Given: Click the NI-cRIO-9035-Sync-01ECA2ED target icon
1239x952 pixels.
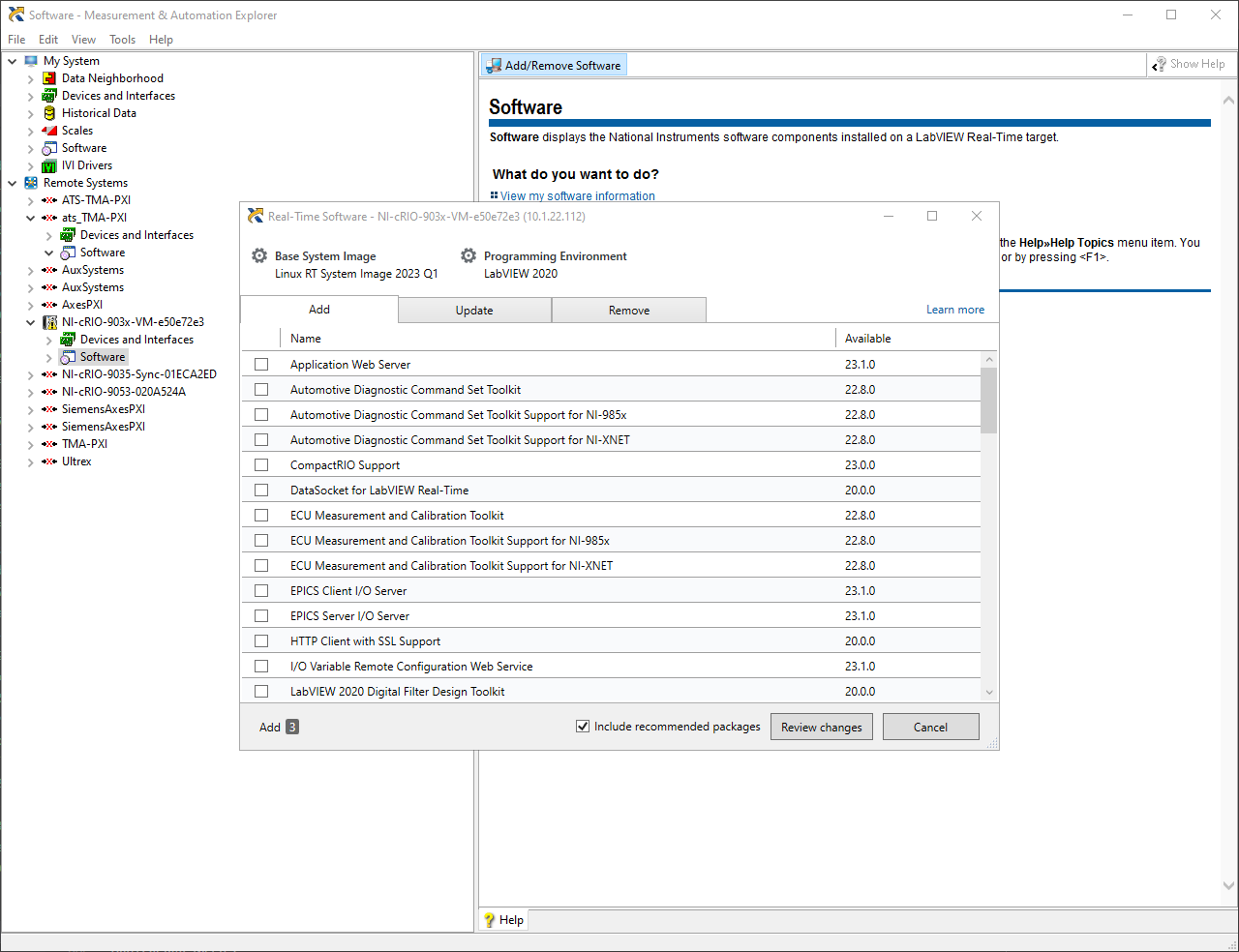Looking at the screenshot, I should coord(49,374).
